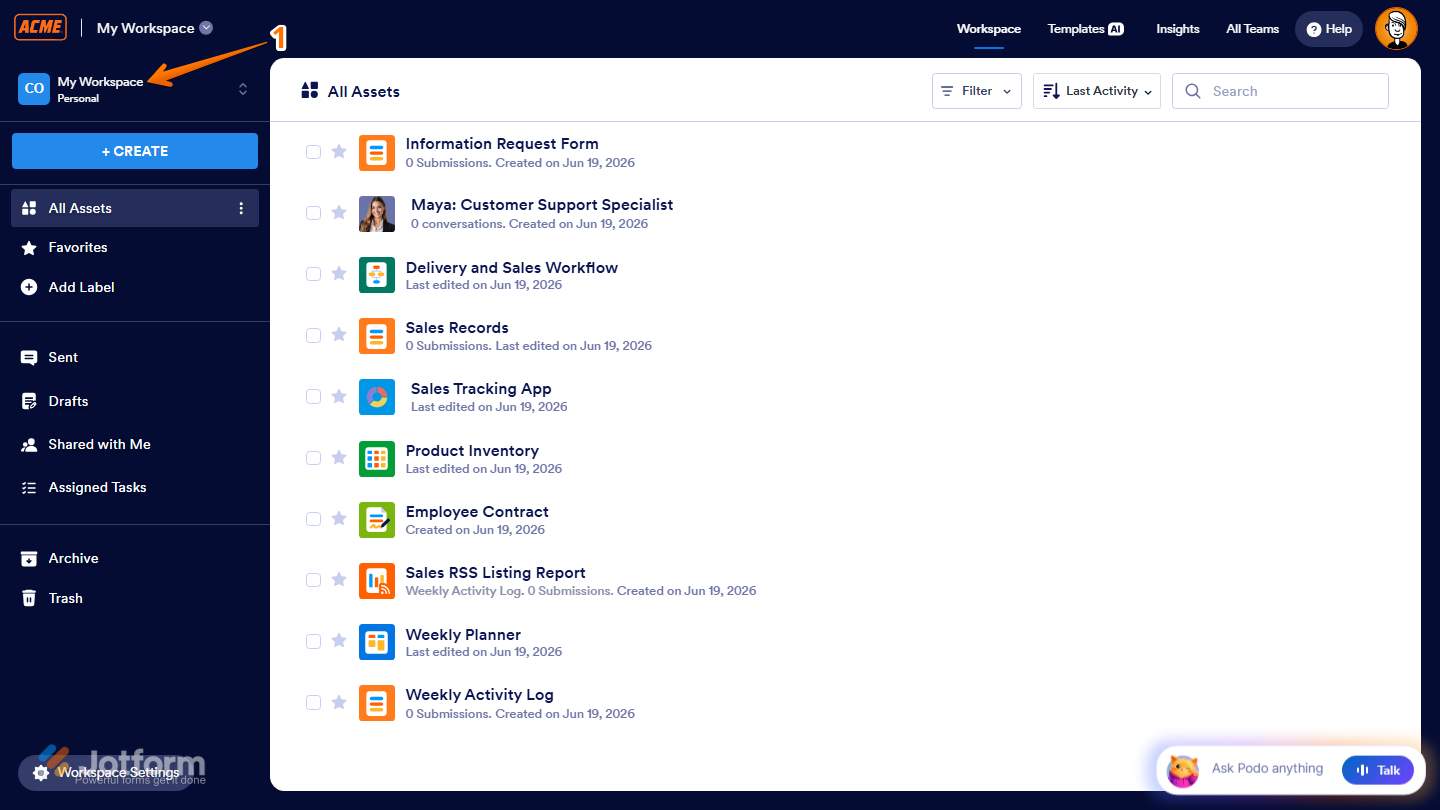This screenshot has height=810, width=1440.
Task: Check the Sales RSS Listing Report box
Action: (x=313, y=580)
